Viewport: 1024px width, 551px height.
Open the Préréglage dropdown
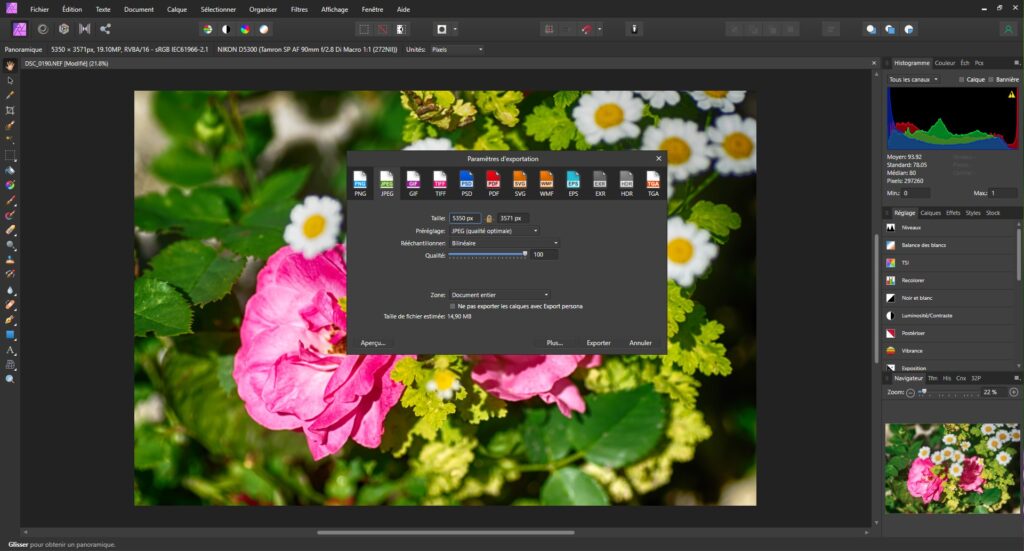click(494, 231)
